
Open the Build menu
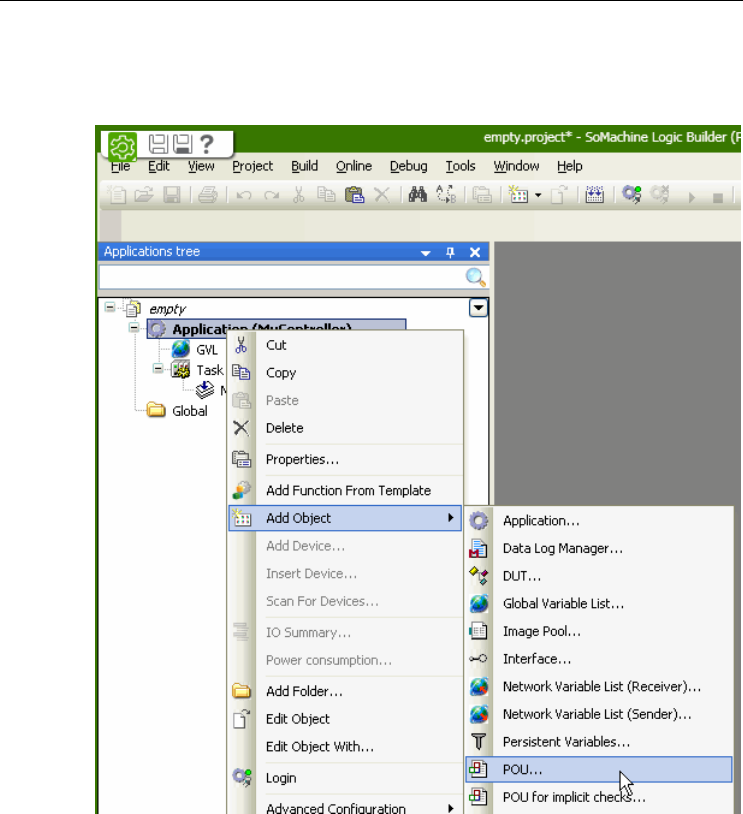click(x=304, y=166)
